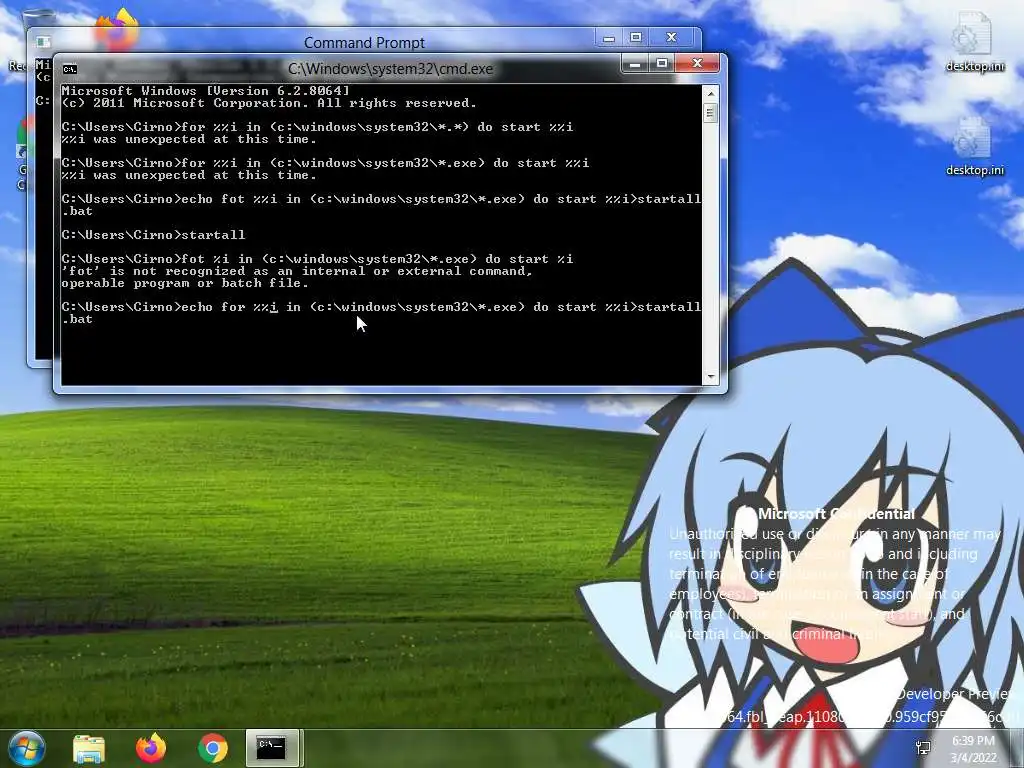Click the network icon in system tray
Image resolution: width=1024 pixels, height=768 pixels.
point(923,748)
